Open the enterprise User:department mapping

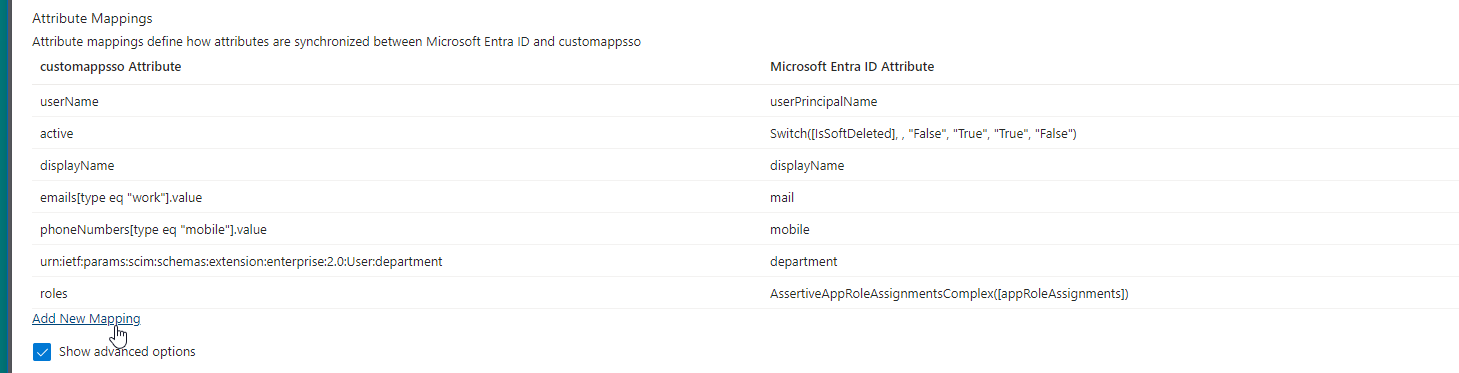pyautogui.click(x=241, y=262)
